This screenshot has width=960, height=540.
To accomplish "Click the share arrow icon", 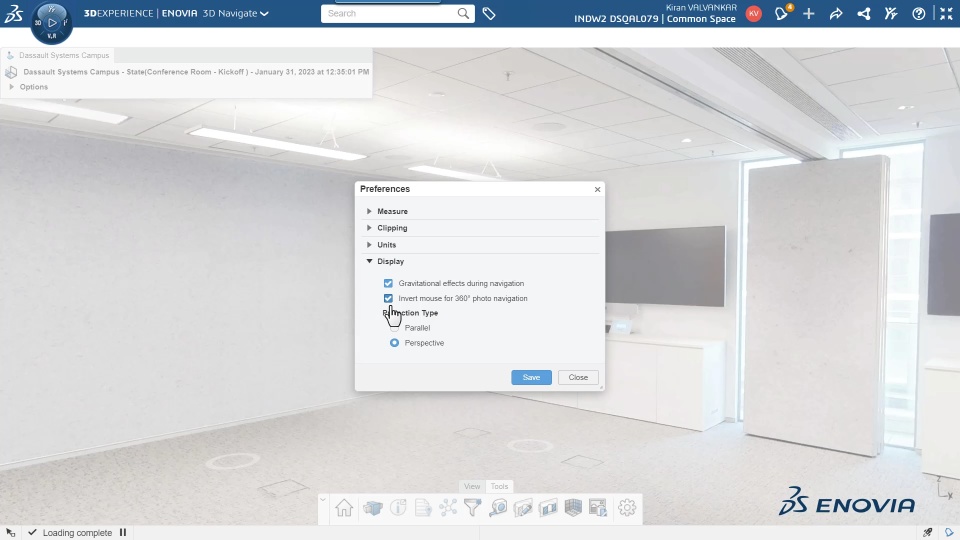I will tap(836, 13).
